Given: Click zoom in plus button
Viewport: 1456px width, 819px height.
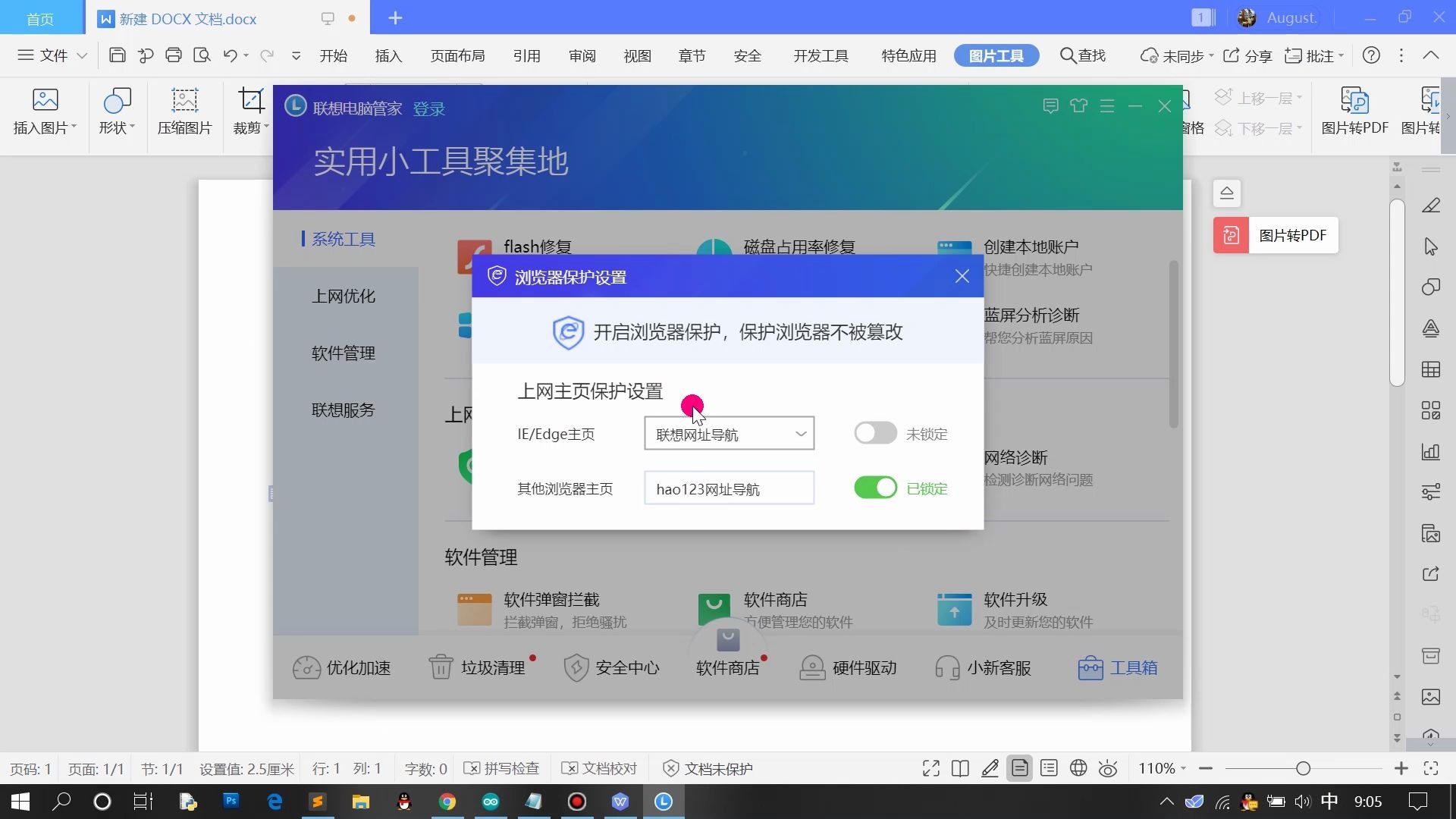Looking at the screenshot, I should pos(1401,768).
